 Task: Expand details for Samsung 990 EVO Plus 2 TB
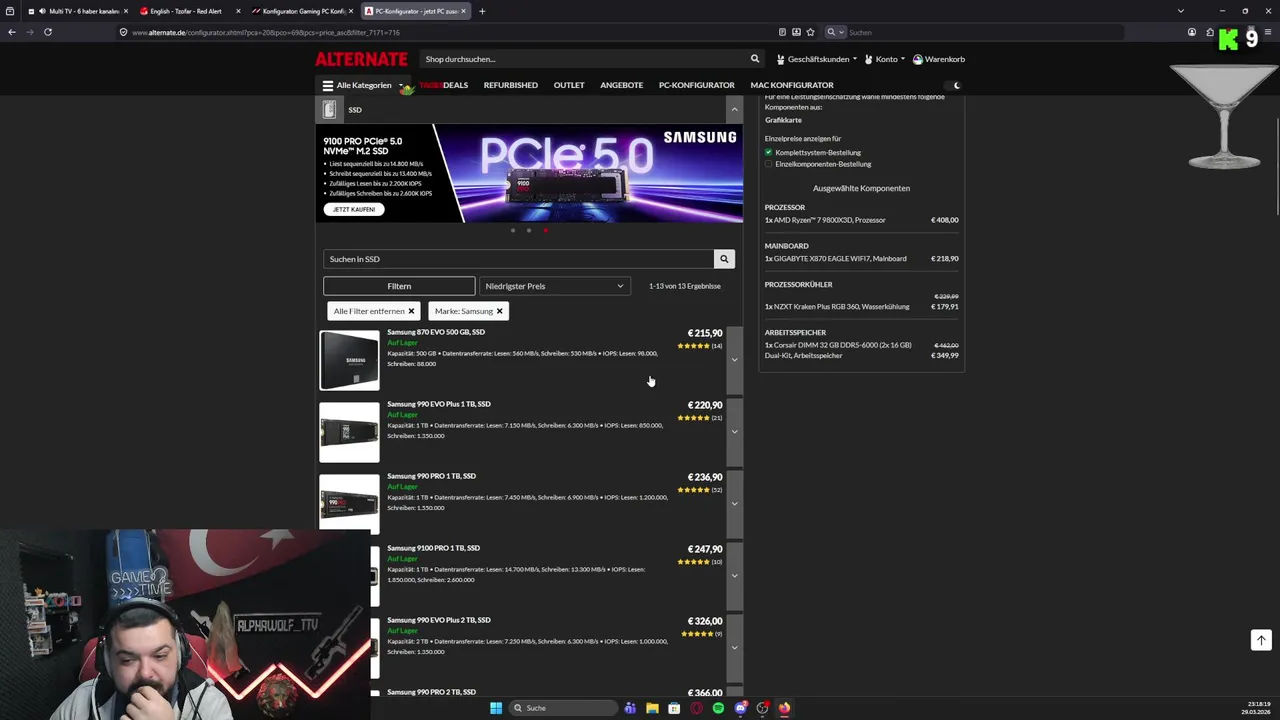(734, 648)
